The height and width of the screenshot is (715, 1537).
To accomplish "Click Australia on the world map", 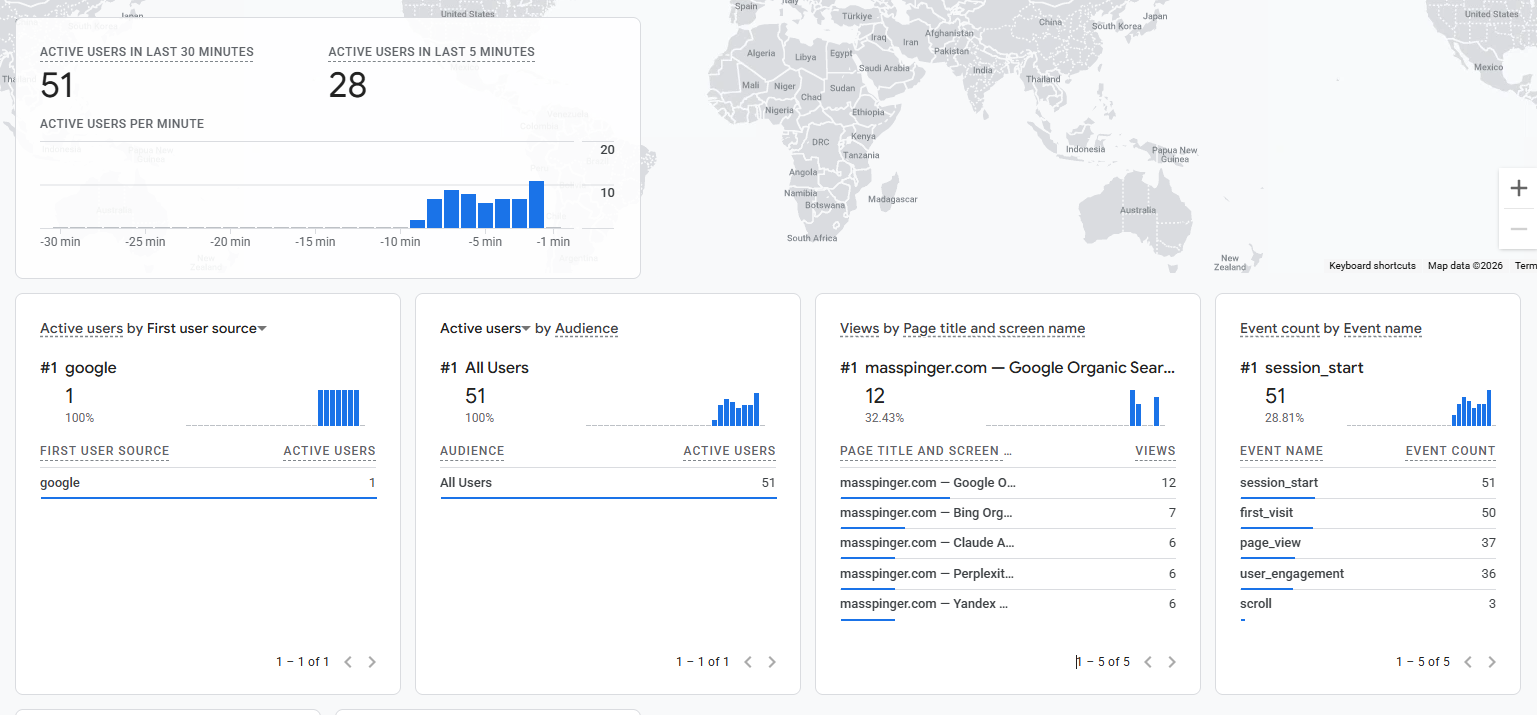I will click(x=1138, y=210).
